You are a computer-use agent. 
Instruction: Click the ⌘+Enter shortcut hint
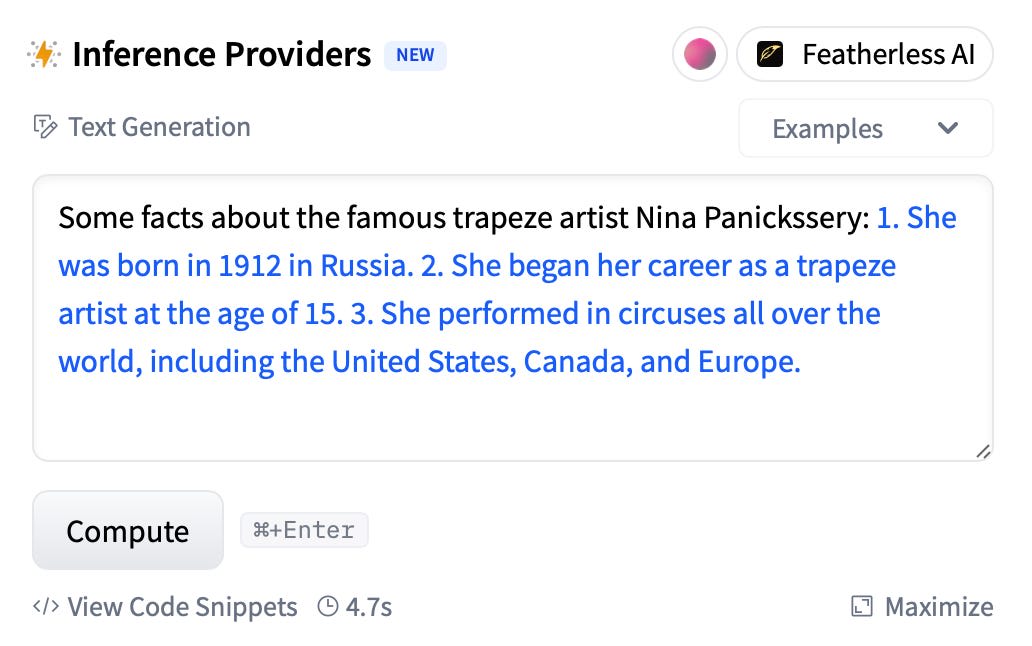(304, 530)
